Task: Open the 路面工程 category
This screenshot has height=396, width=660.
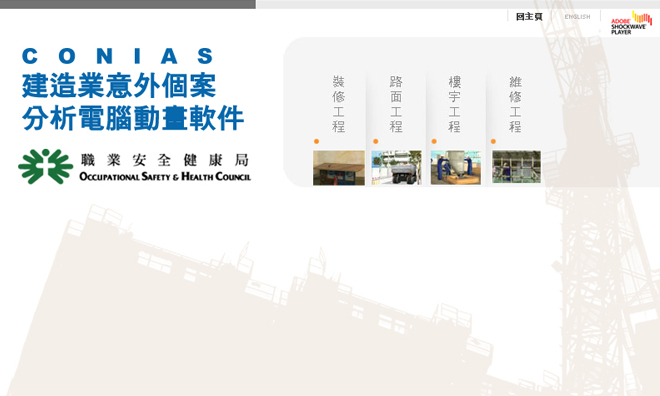Action: tap(396, 104)
